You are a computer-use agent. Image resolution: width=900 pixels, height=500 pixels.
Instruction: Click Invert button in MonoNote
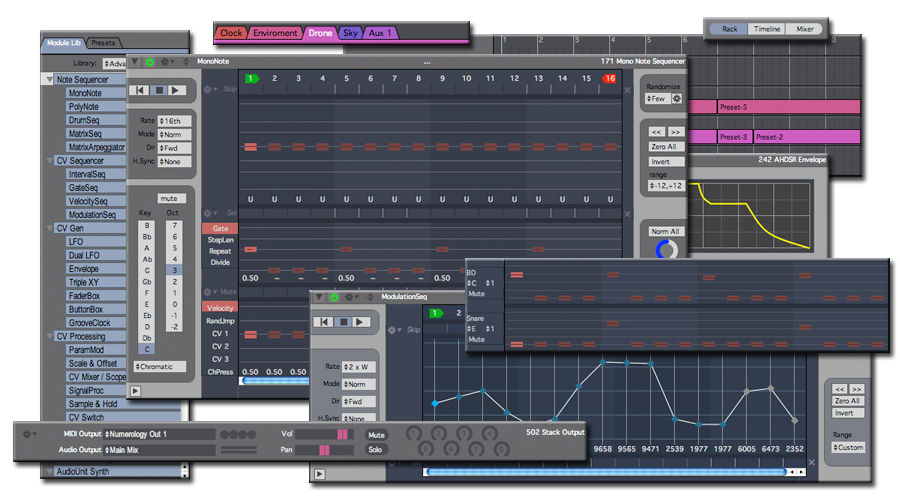(666, 162)
